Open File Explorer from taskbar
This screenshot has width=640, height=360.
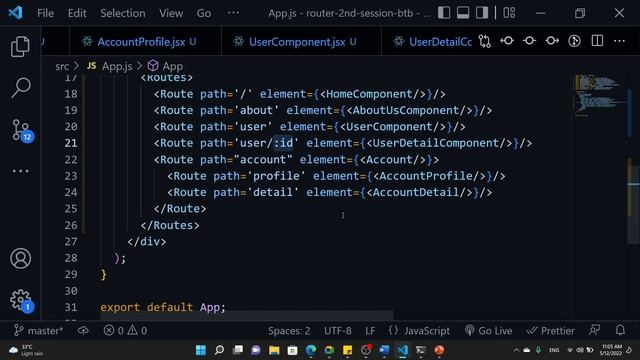point(274,350)
